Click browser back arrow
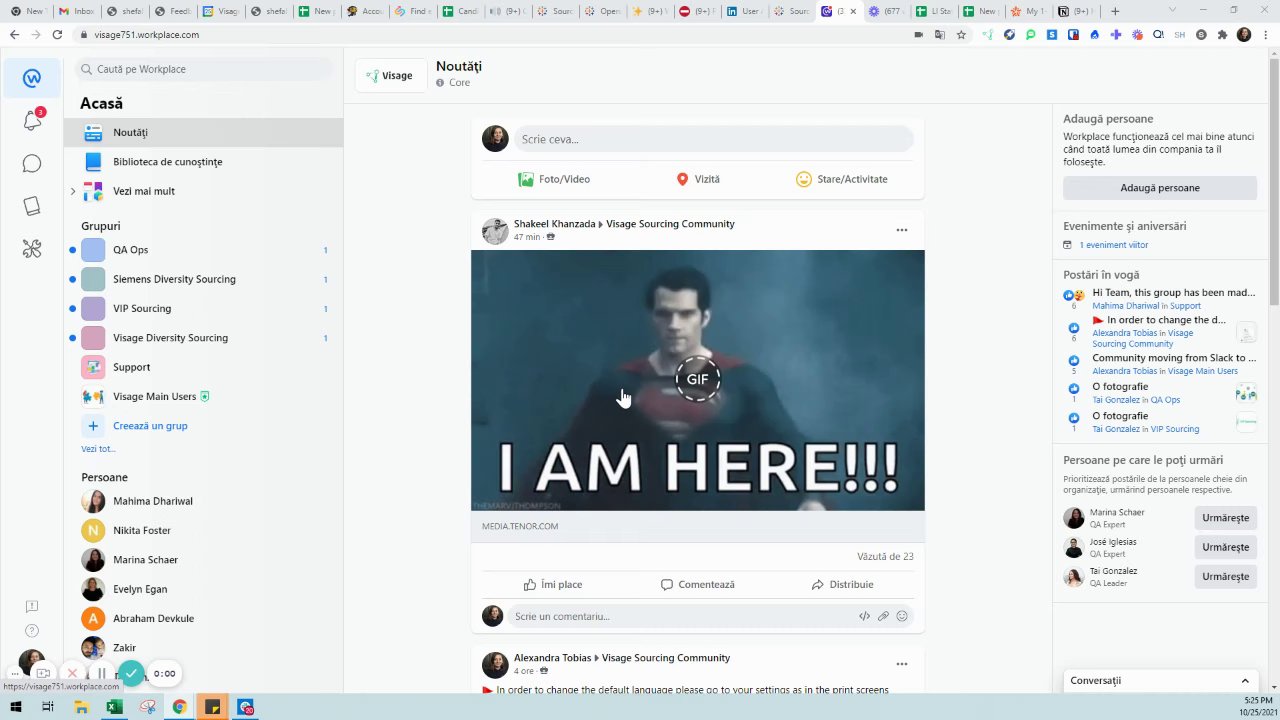 pyautogui.click(x=14, y=34)
